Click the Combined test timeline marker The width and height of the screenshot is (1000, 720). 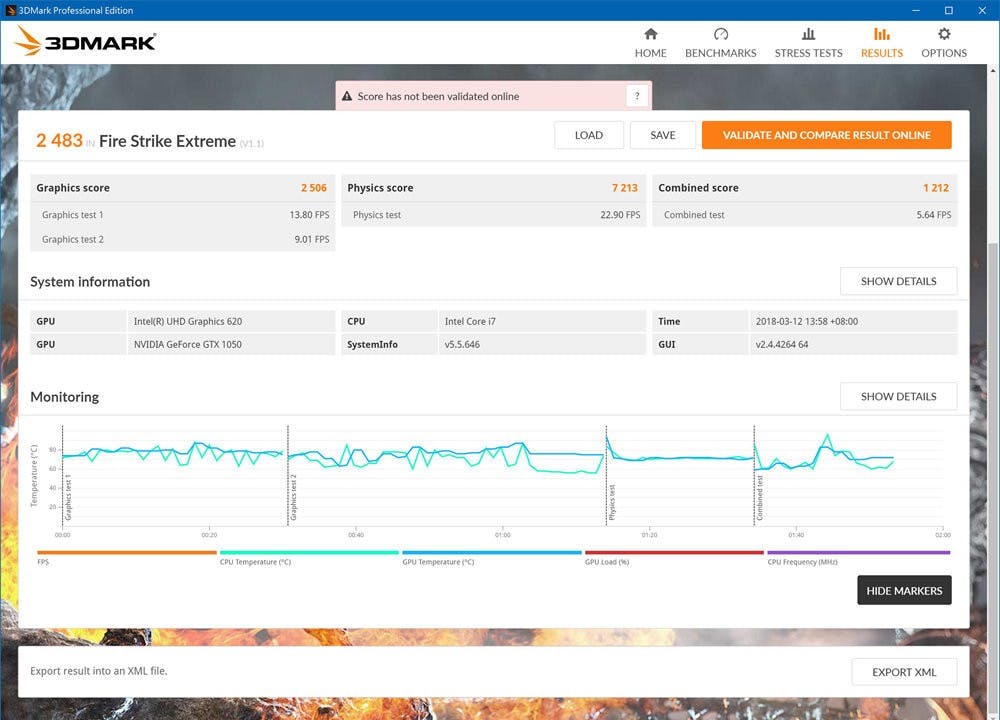(x=760, y=498)
